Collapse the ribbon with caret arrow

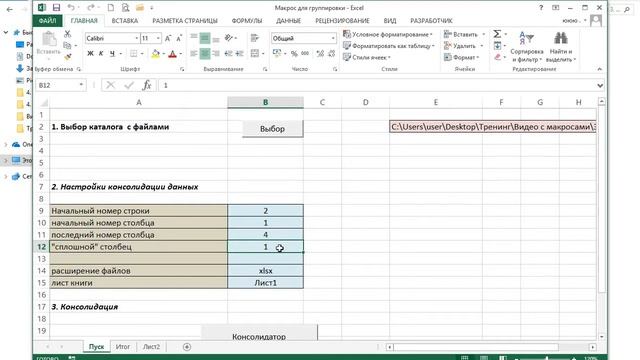pos(599,69)
